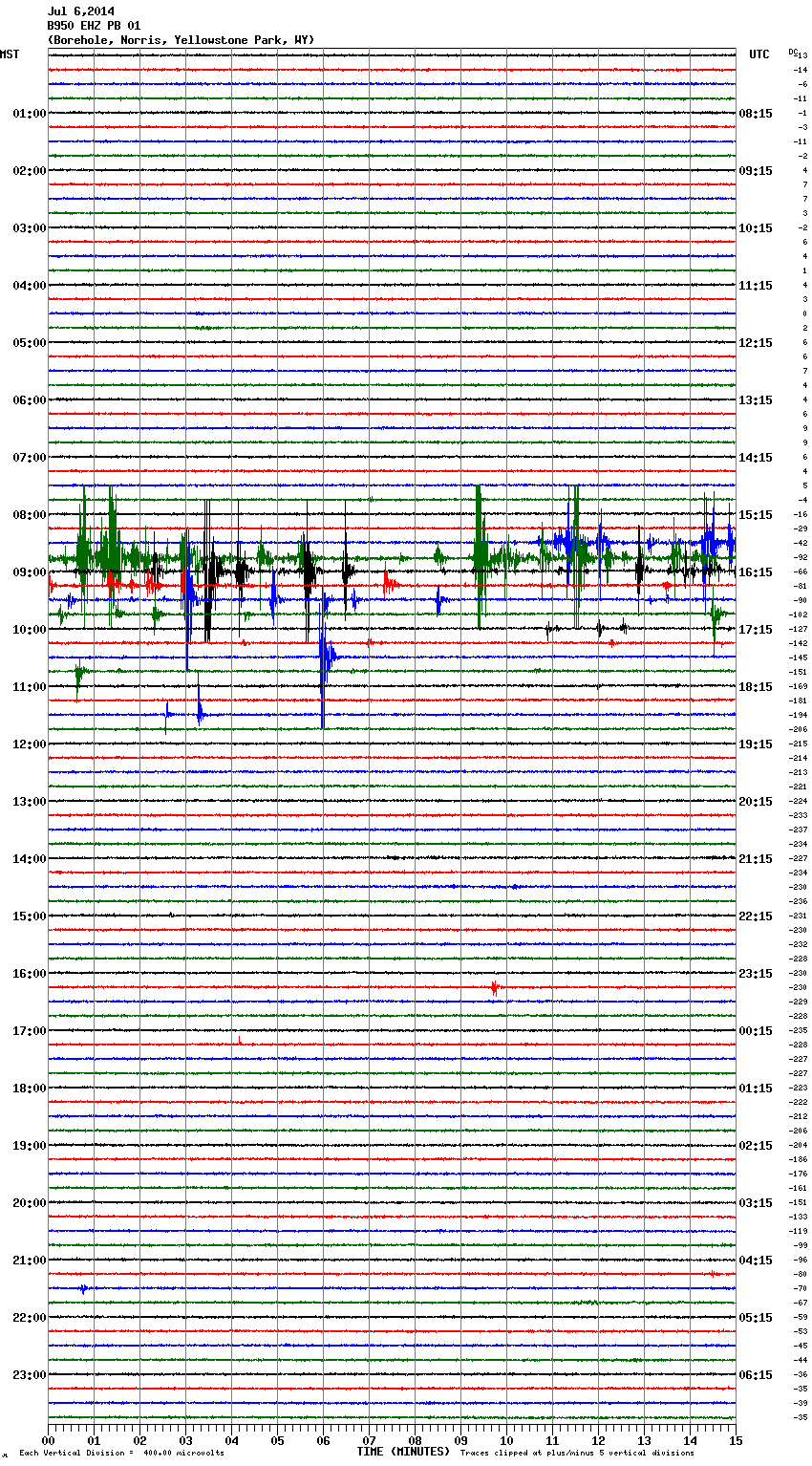Pick the 06:15 UTC time label
The height and width of the screenshot is (1466, 812).
(756, 1375)
